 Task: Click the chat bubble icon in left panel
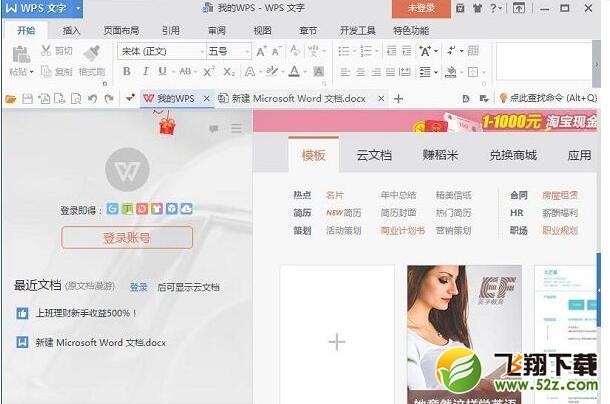click(x=214, y=128)
